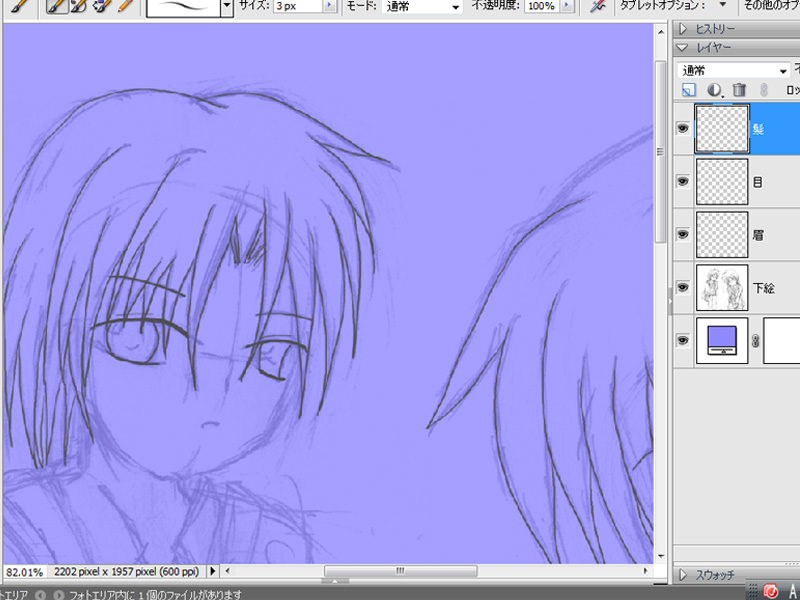The width and height of the screenshot is (800, 600).
Task: Open the モード blend mode dropdown
Action: point(422,7)
